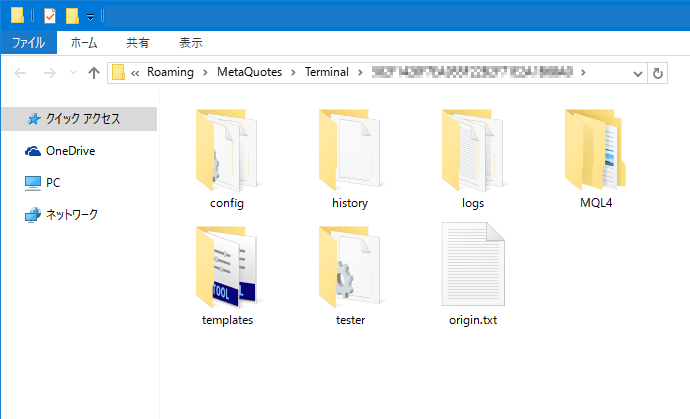Click the Terminal breadcrumb

pos(327,72)
